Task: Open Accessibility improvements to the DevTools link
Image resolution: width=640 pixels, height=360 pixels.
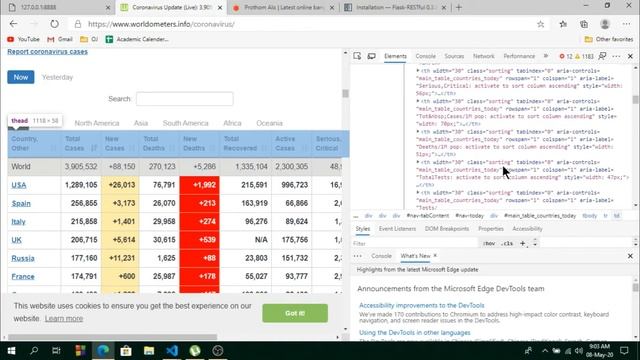Action: [422, 305]
